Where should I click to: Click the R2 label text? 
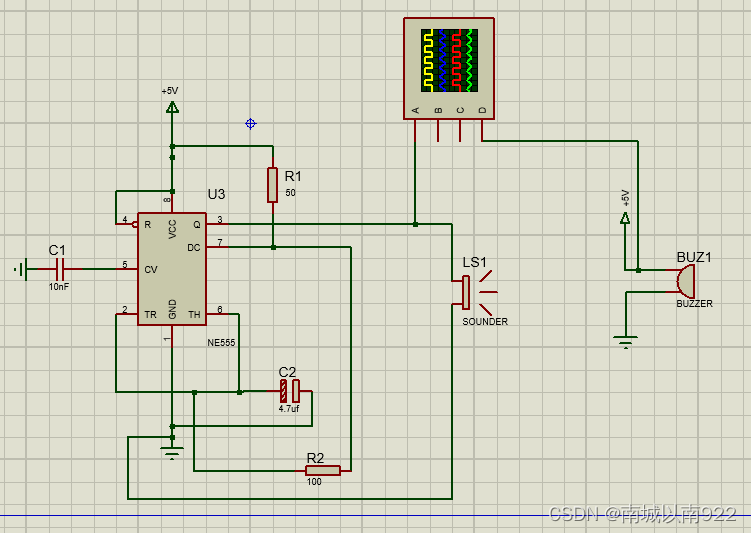pos(315,458)
